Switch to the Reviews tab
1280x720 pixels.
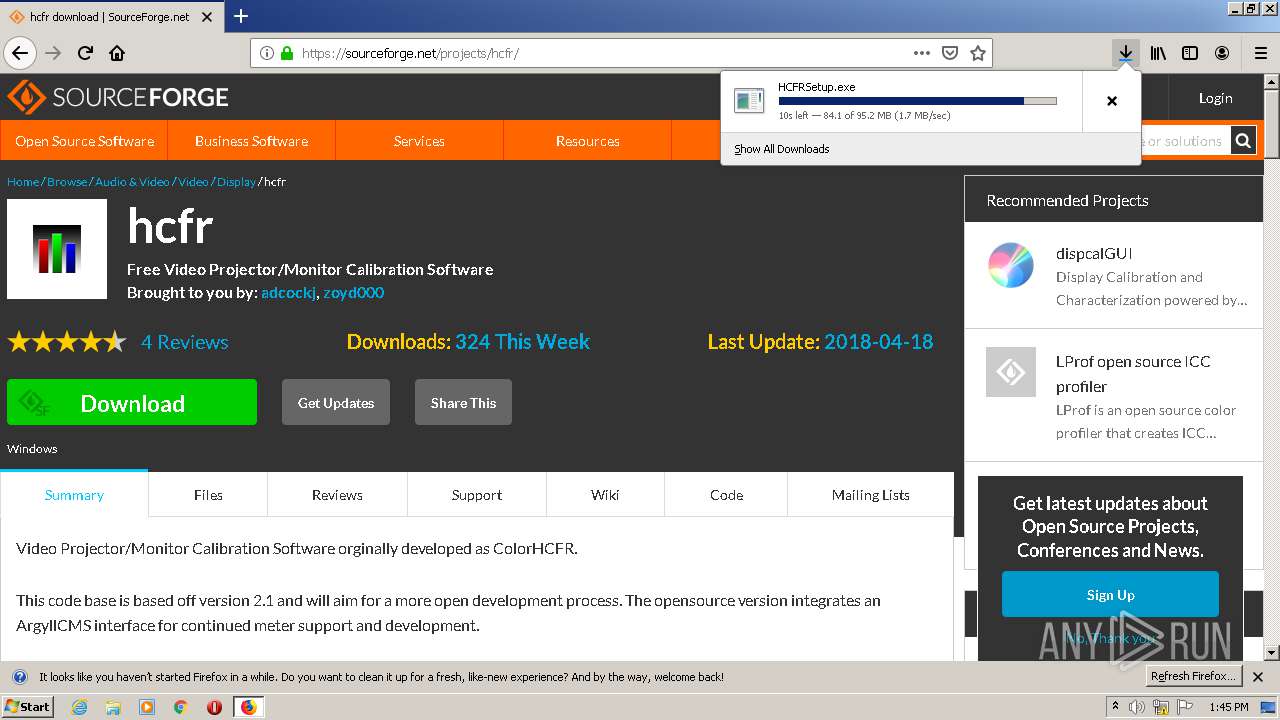(337, 495)
